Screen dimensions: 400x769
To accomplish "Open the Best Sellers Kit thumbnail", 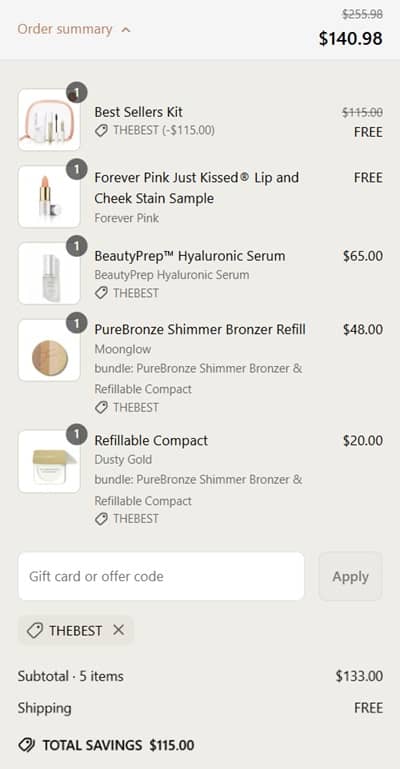I will point(49,120).
